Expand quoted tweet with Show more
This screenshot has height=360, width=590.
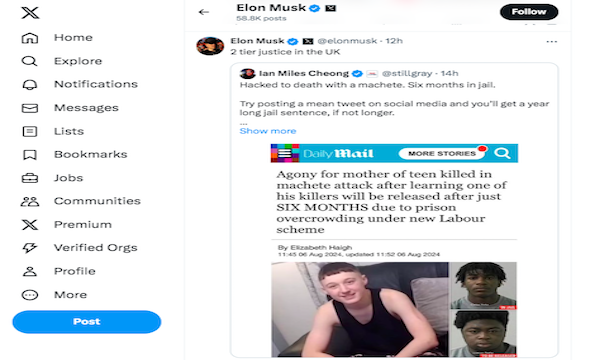coord(268,131)
